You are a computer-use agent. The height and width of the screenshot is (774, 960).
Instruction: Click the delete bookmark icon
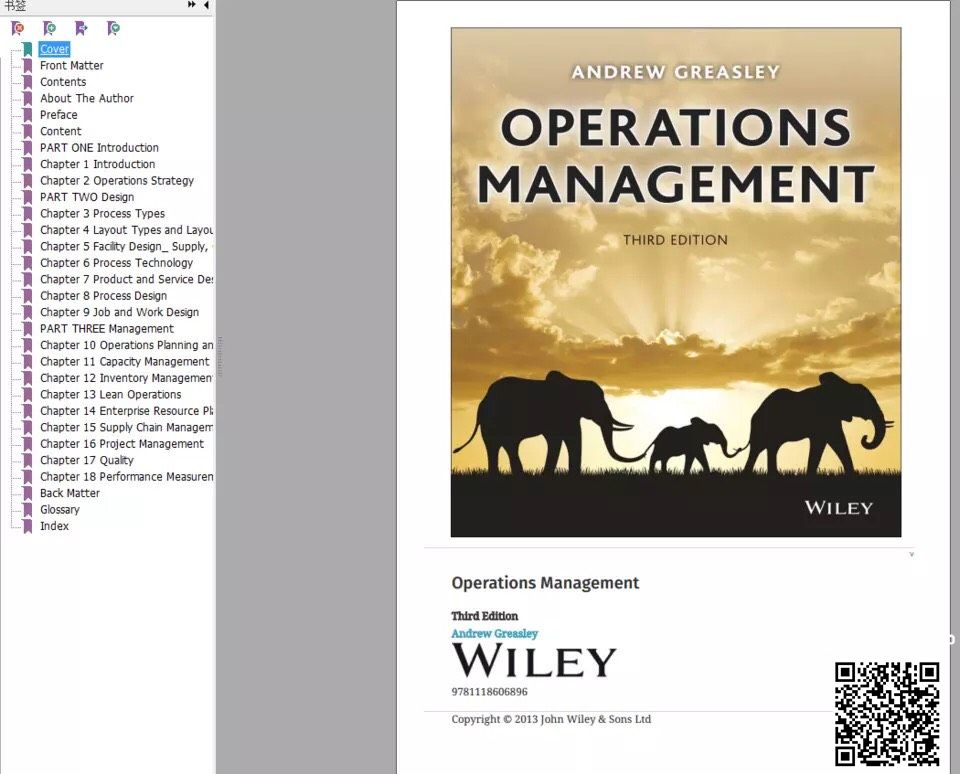[x=17, y=28]
